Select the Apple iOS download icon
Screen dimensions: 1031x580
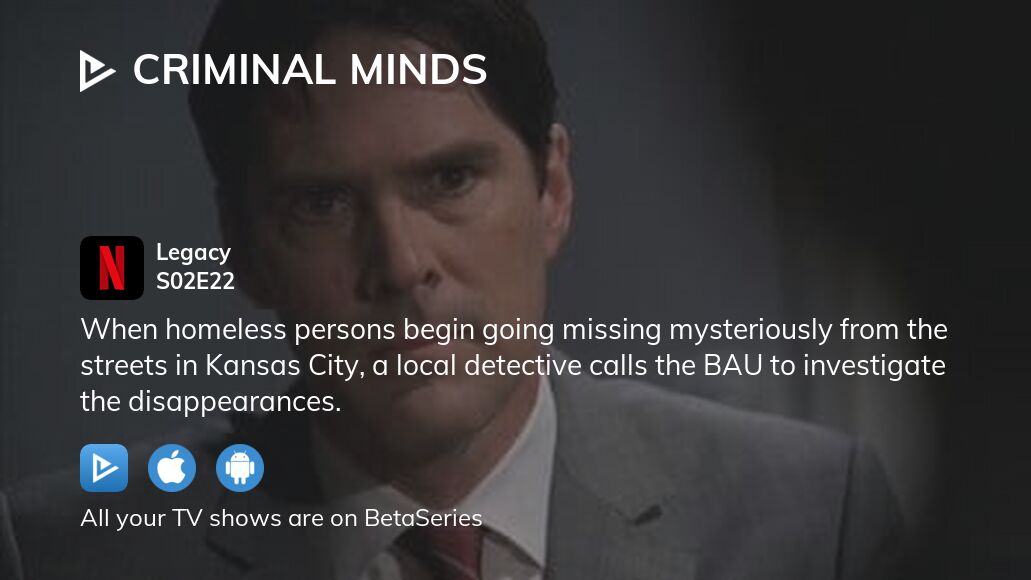click(x=172, y=468)
